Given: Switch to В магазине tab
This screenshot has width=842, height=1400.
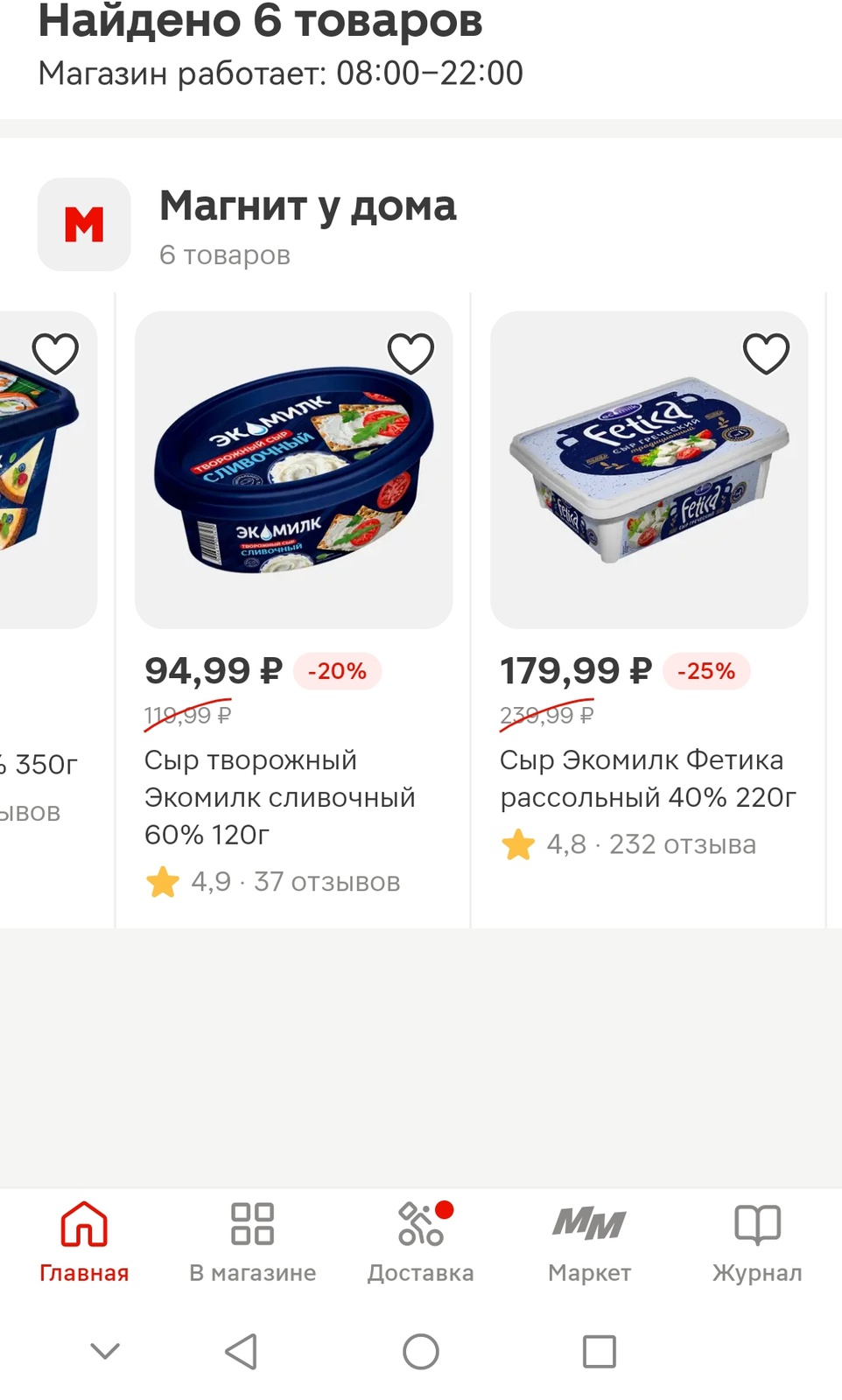Looking at the screenshot, I should click(252, 1241).
